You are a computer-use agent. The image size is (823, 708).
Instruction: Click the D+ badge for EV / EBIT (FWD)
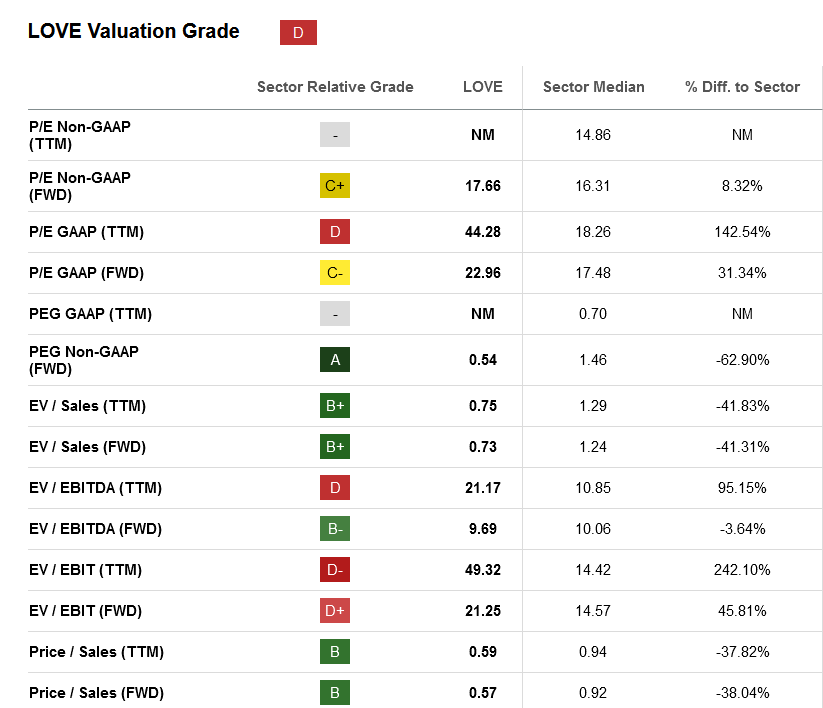tap(335, 611)
